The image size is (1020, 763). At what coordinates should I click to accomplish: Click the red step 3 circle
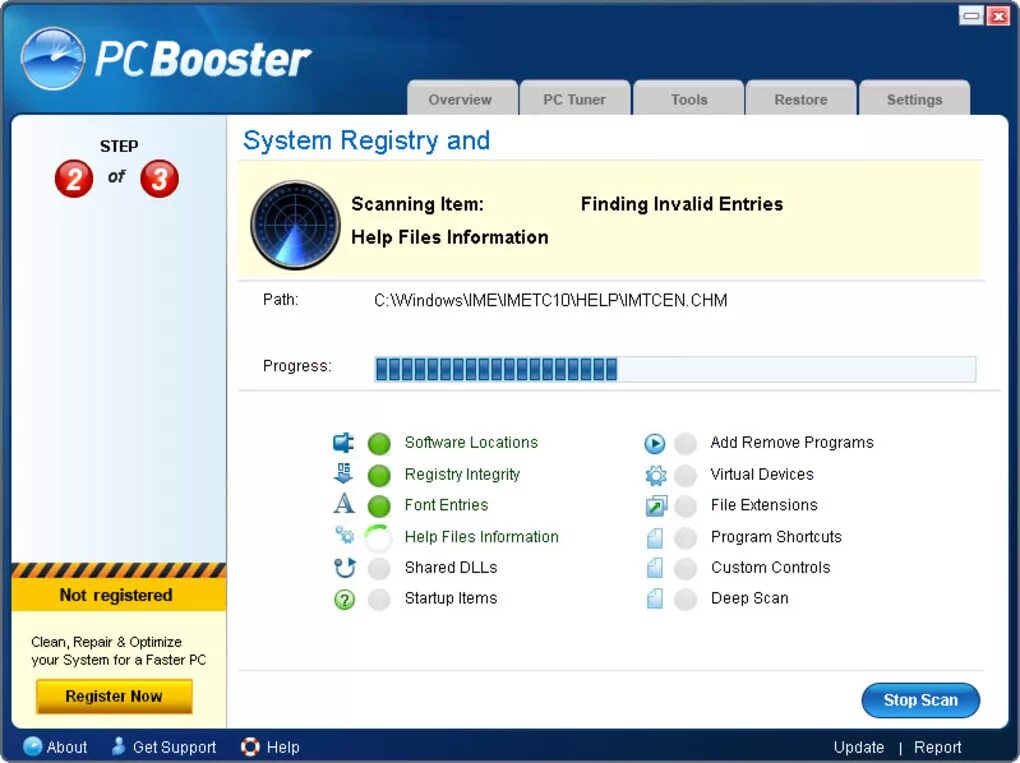(x=159, y=178)
